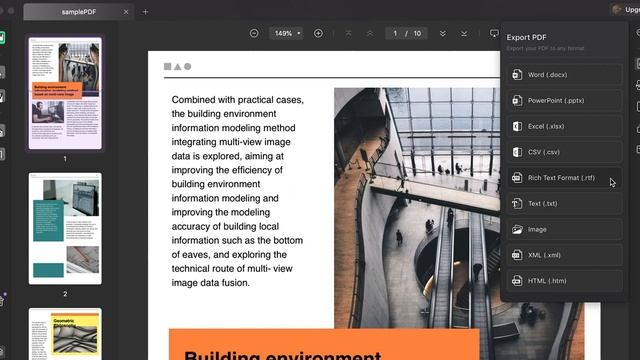Open the 149% zoom level dropdown
This screenshot has width=640, height=360.
tap(287, 33)
